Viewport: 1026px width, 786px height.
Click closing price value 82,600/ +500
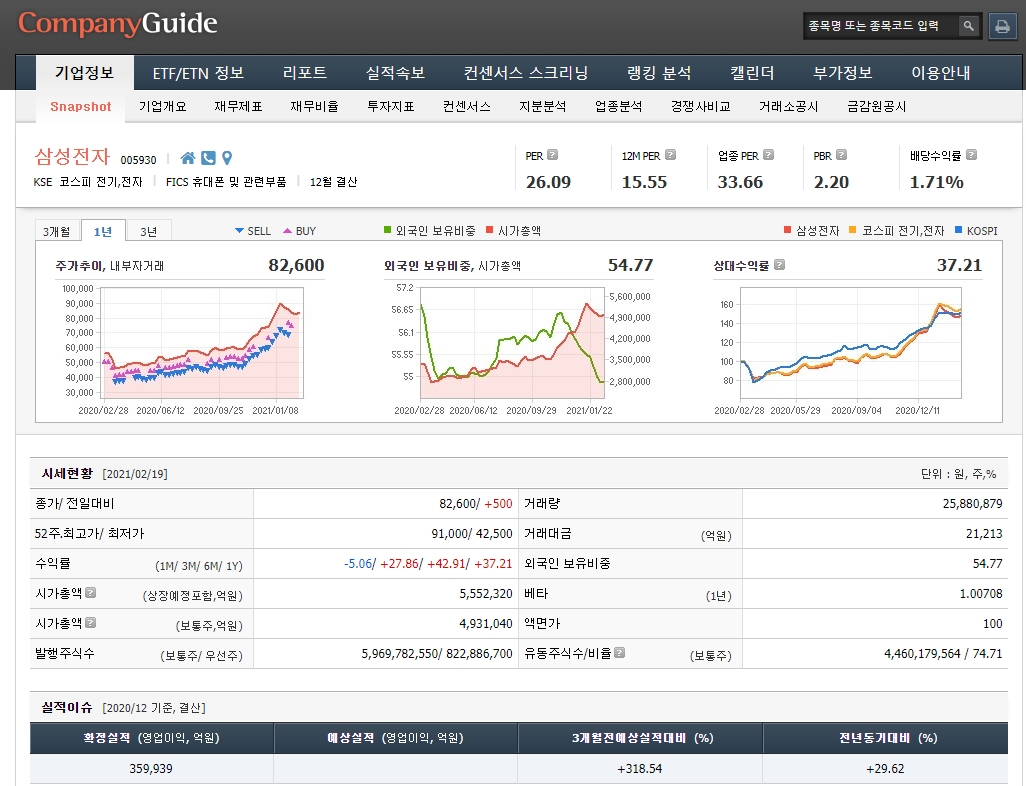[476, 504]
